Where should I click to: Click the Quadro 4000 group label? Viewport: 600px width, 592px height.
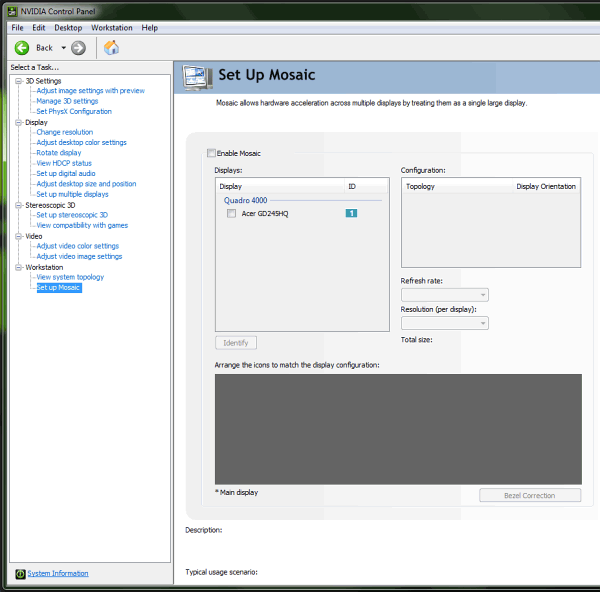point(245,200)
